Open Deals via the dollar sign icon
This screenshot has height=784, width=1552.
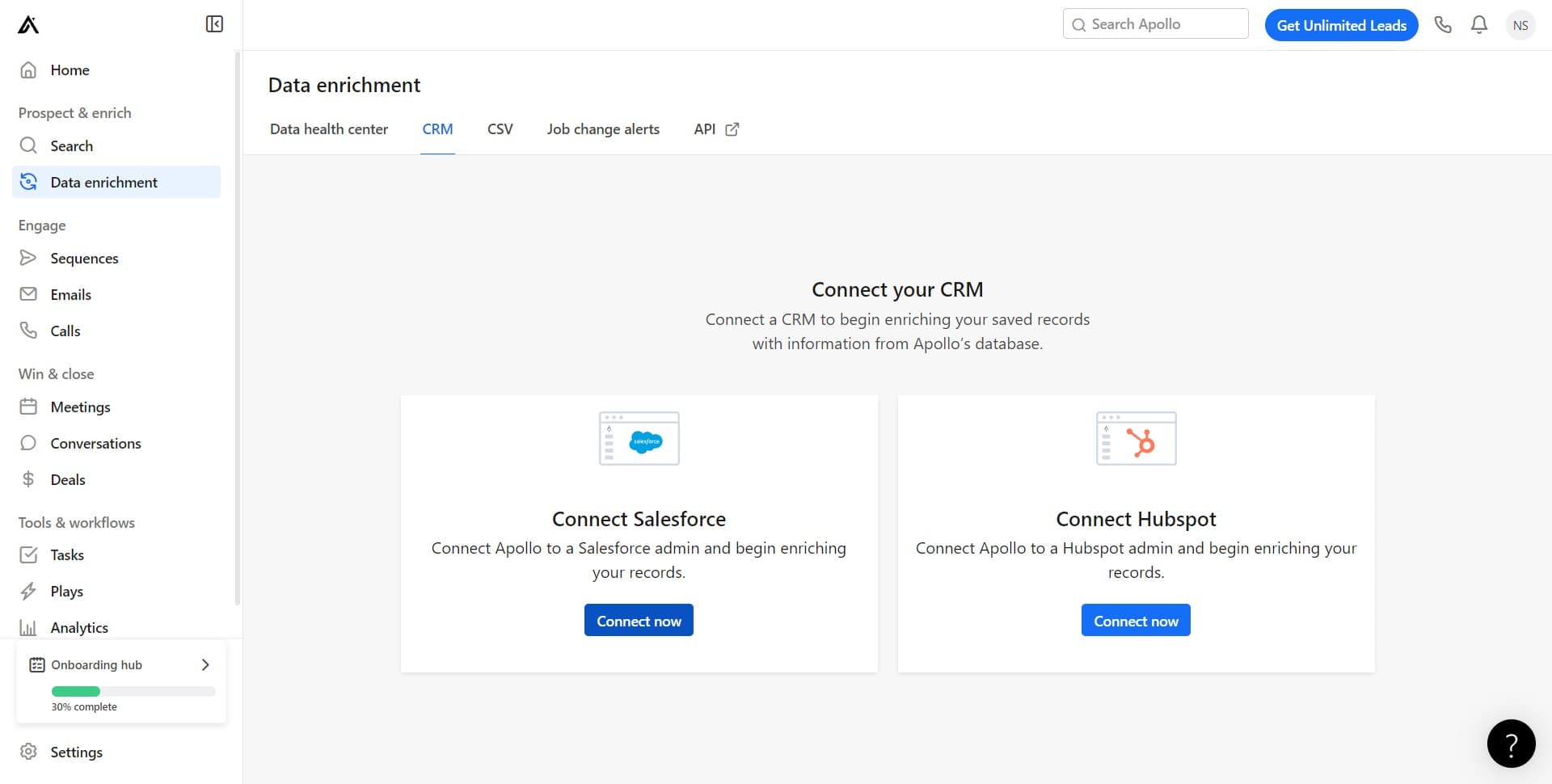pyautogui.click(x=28, y=479)
